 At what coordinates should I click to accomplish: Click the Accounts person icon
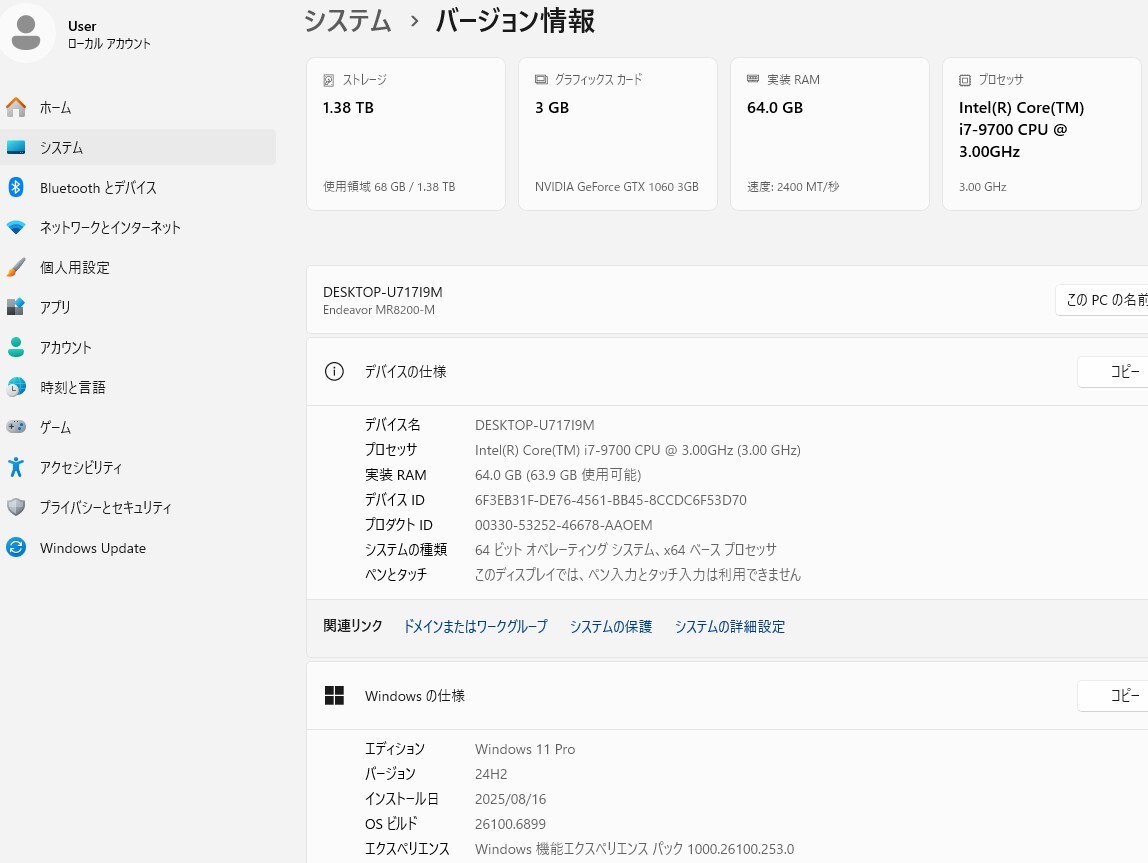point(16,347)
